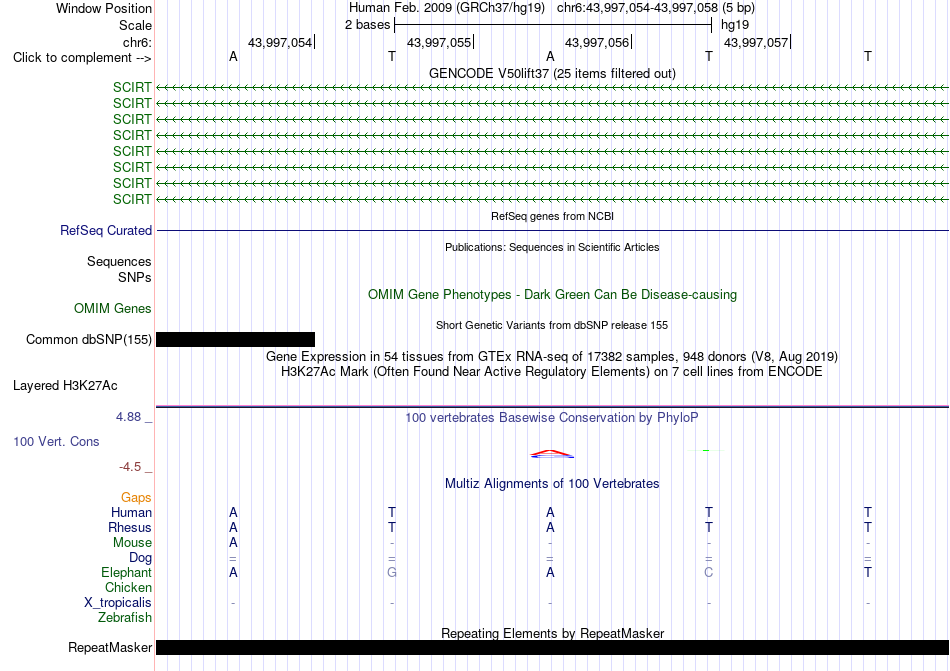Click the Zebrafish alignment row label
This screenshot has height=671, width=950.
[125, 618]
